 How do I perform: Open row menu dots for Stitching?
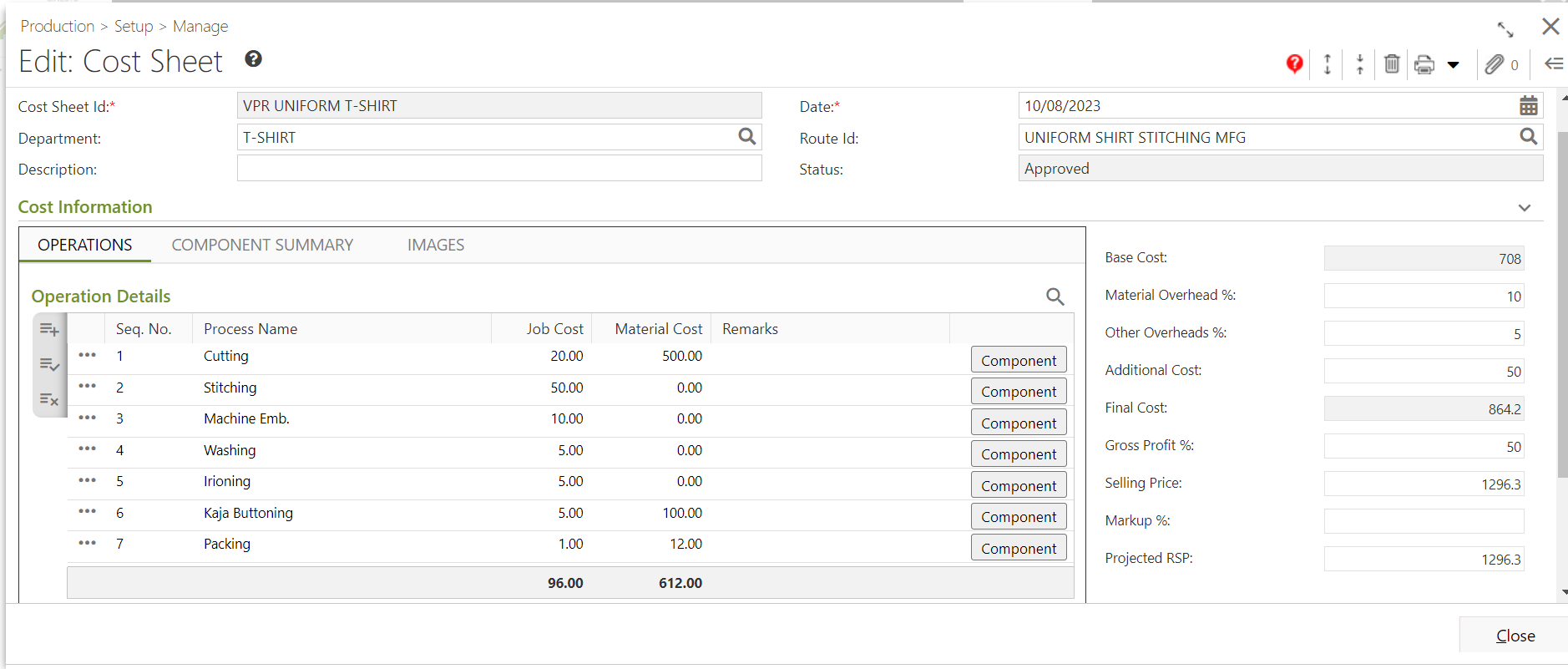click(x=88, y=386)
